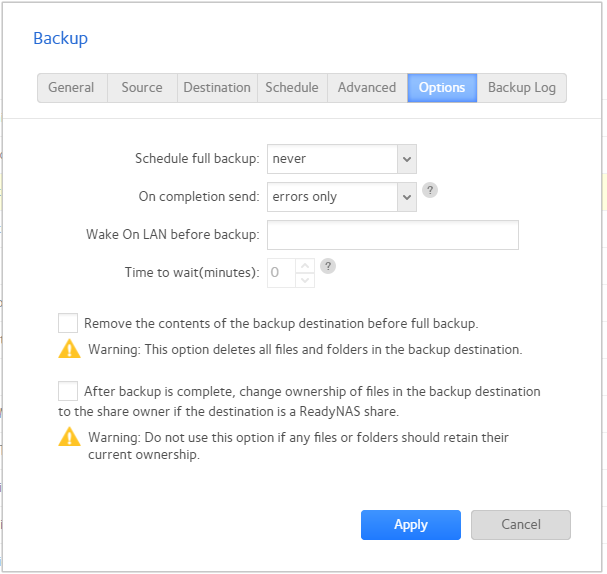Click warning icon about deleting destination files
This screenshot has width=607, height=574.
[x=69, y=349]
